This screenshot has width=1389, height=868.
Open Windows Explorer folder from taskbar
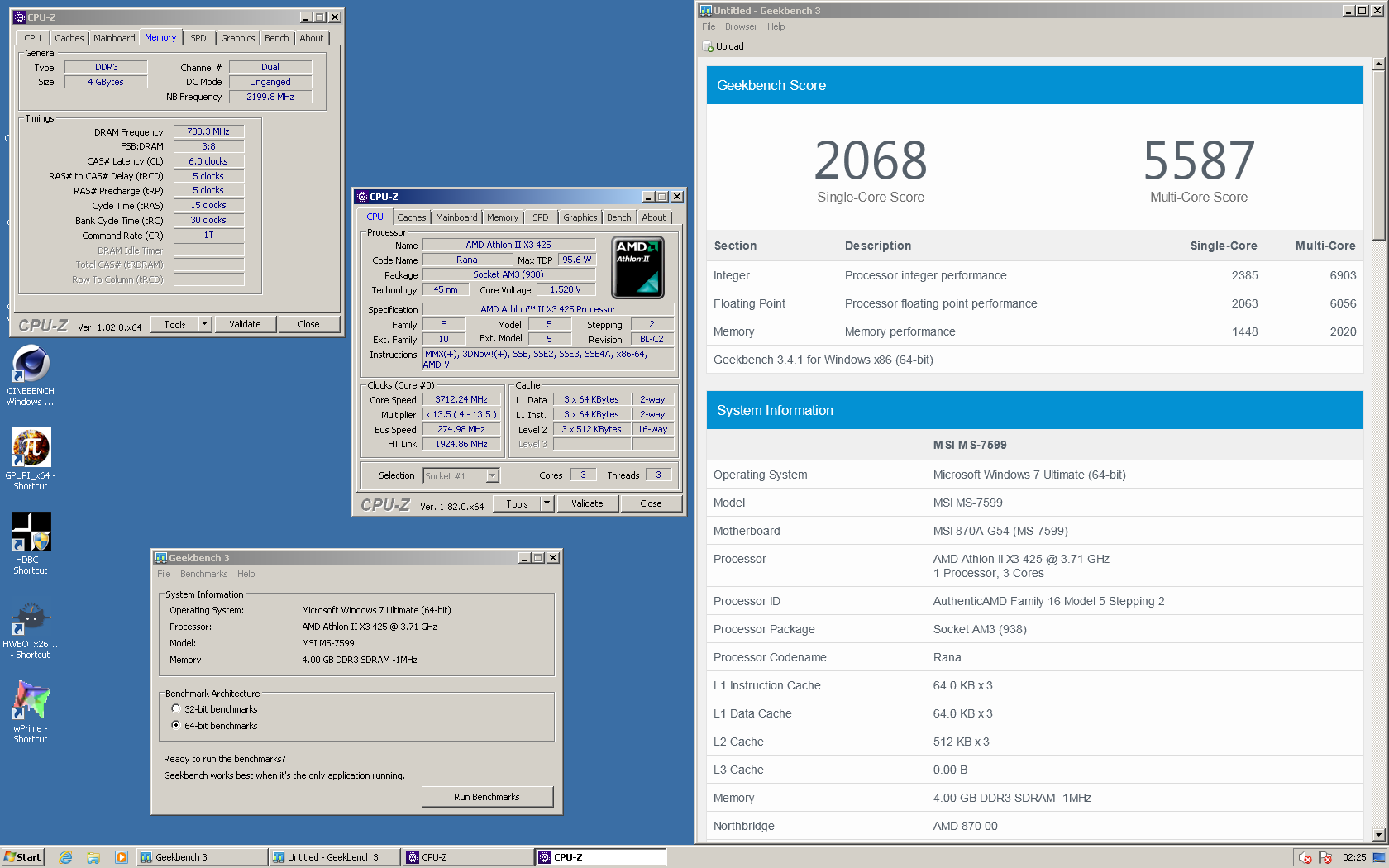[93, 857]
